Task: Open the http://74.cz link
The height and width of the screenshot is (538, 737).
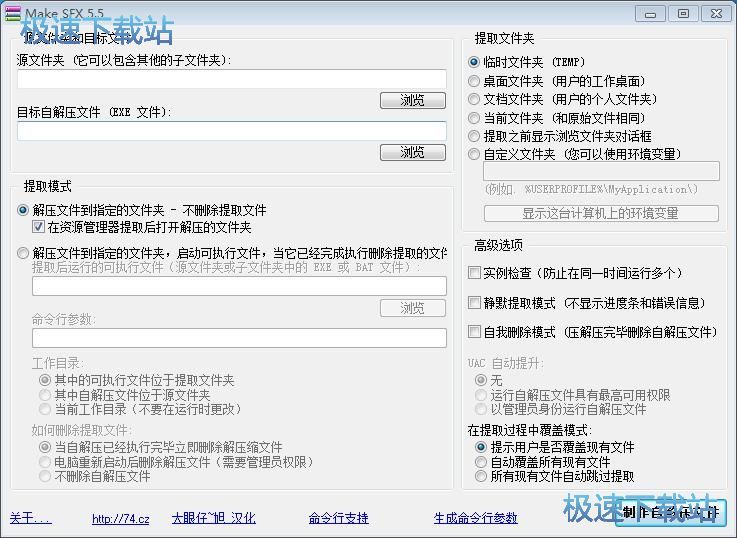Action: pos(121,519)
